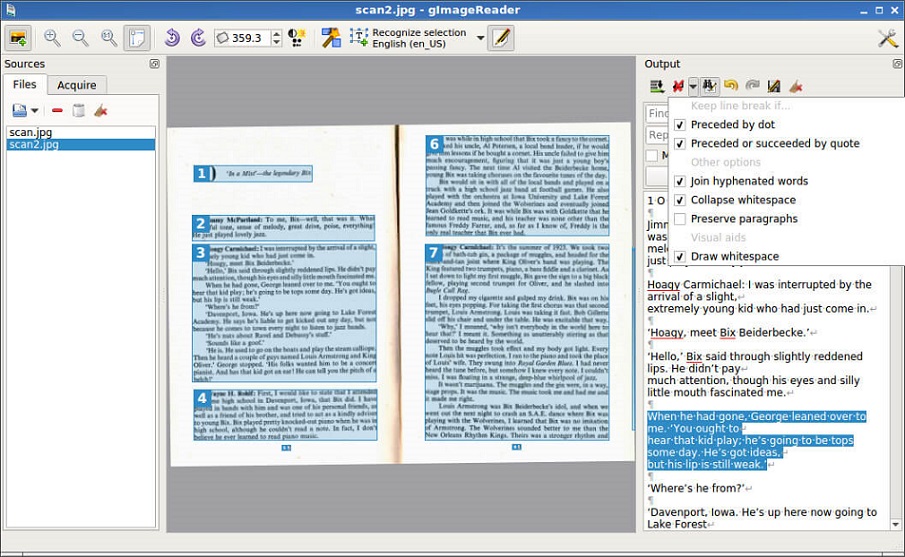Toggle the output pane pencil icon

[500, 38]
